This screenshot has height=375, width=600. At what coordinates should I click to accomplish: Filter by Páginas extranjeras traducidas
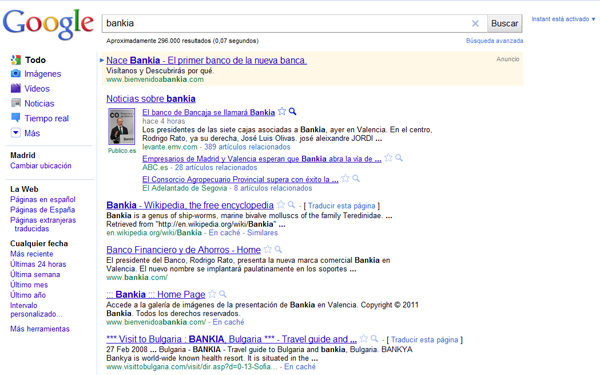[43, 224]
